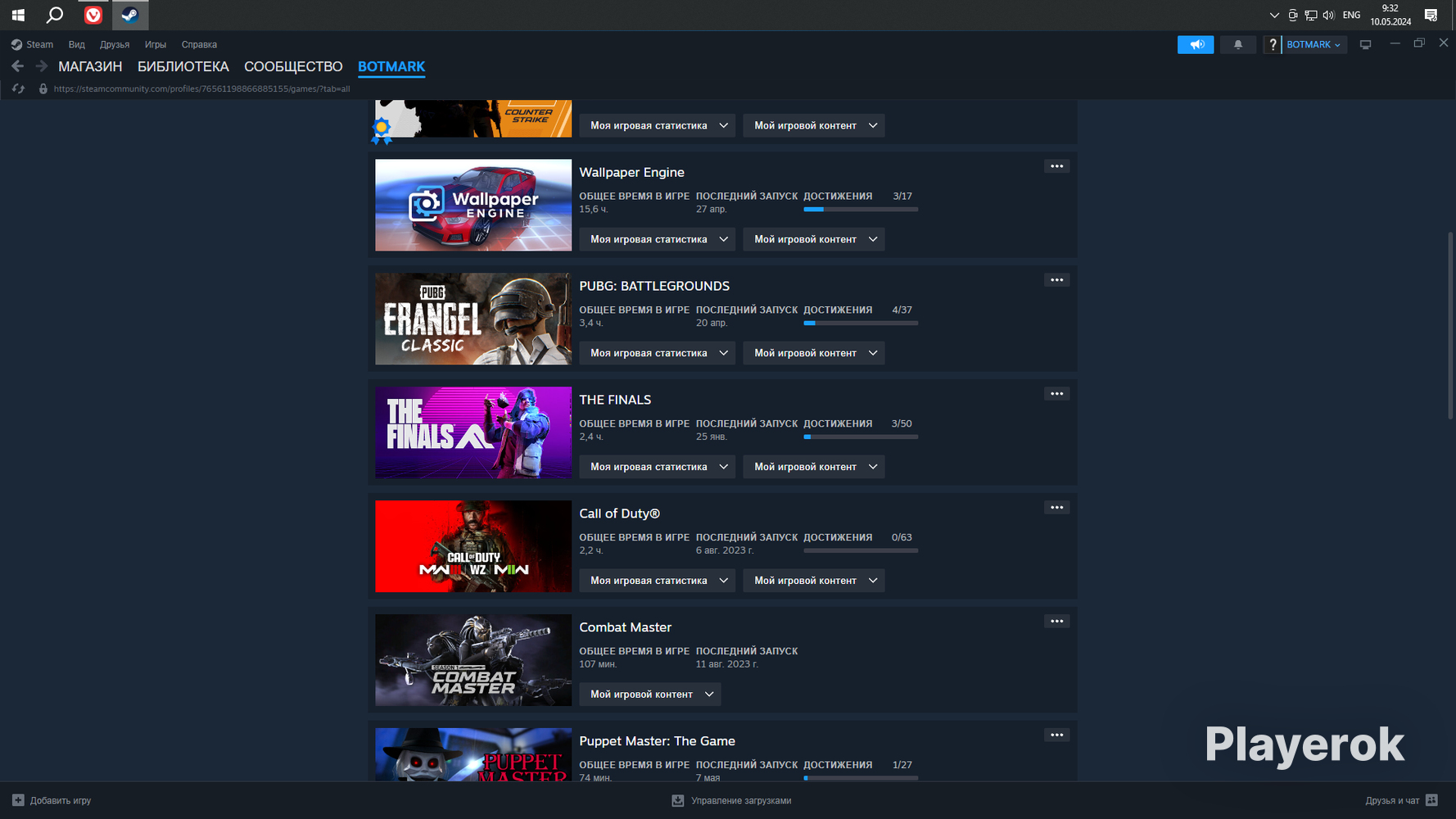
Task: Click THE FINALS cover thumbnail
Action: pos(473,432)
